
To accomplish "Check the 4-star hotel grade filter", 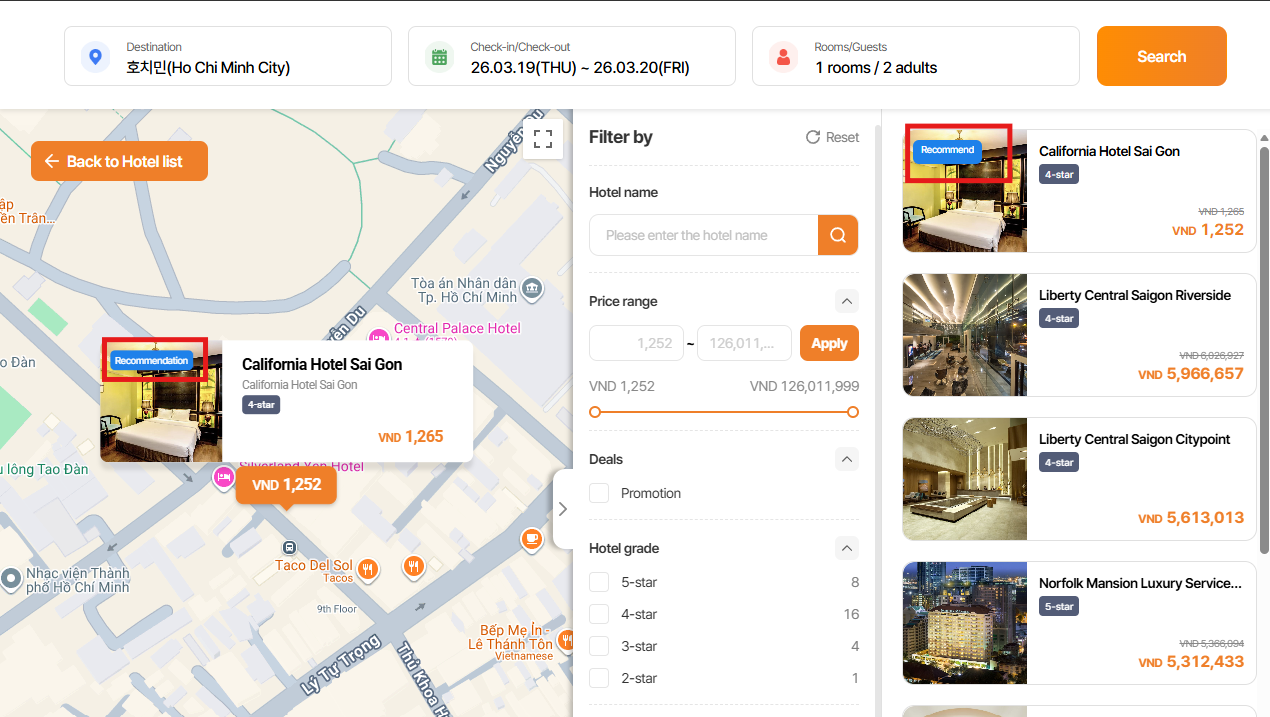I will (x=599, y=614).
